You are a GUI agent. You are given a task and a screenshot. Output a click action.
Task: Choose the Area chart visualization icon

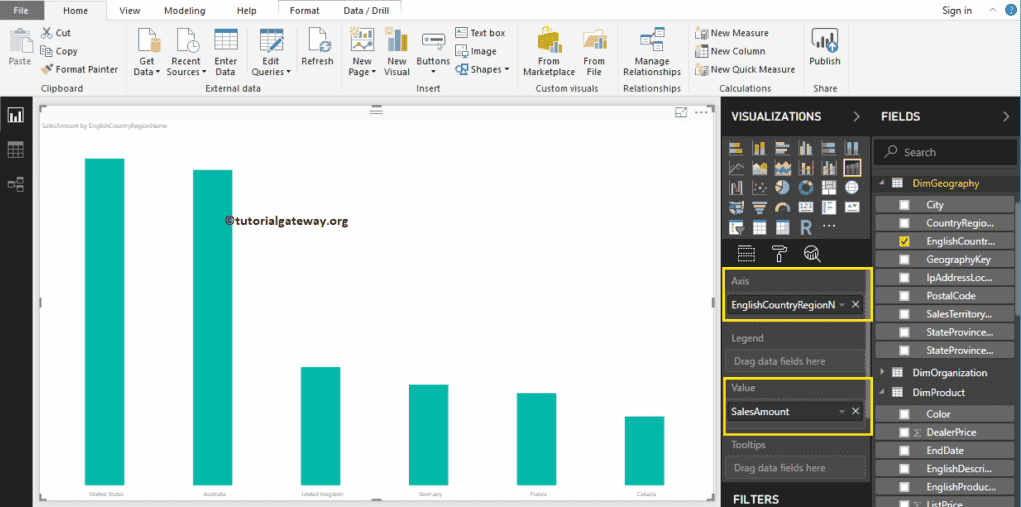(x=759, y=169)
